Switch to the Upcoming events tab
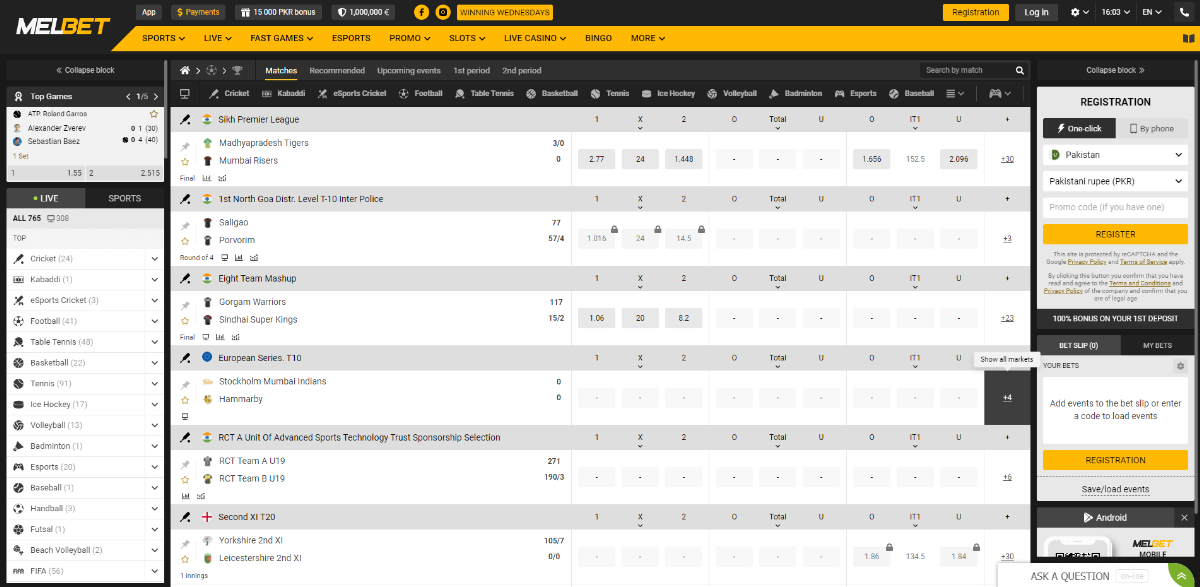Viewport: 1200px width, 587px height. pos(408,71)
